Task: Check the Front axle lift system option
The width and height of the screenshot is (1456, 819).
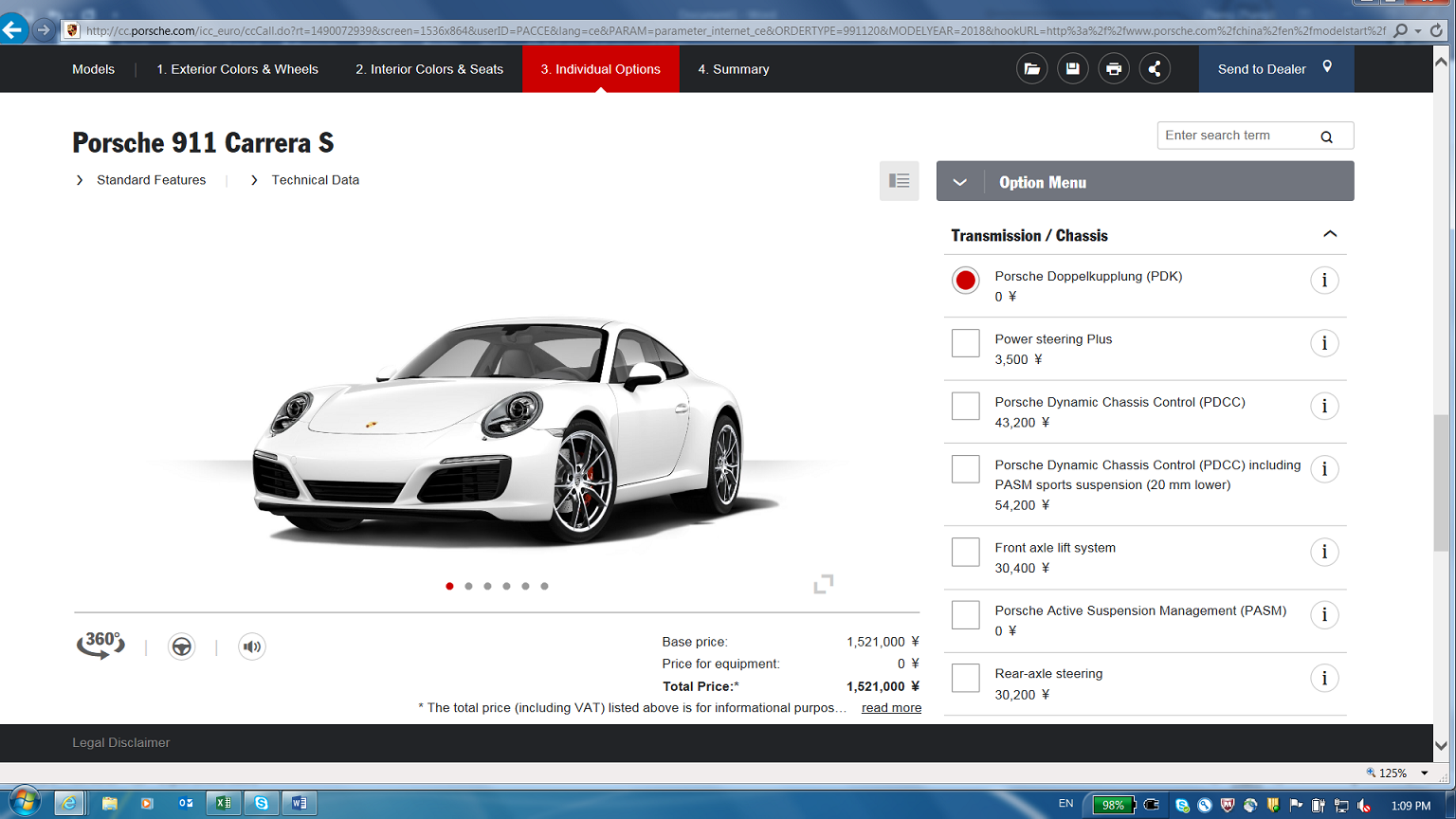Action: (x=965, y=552)
